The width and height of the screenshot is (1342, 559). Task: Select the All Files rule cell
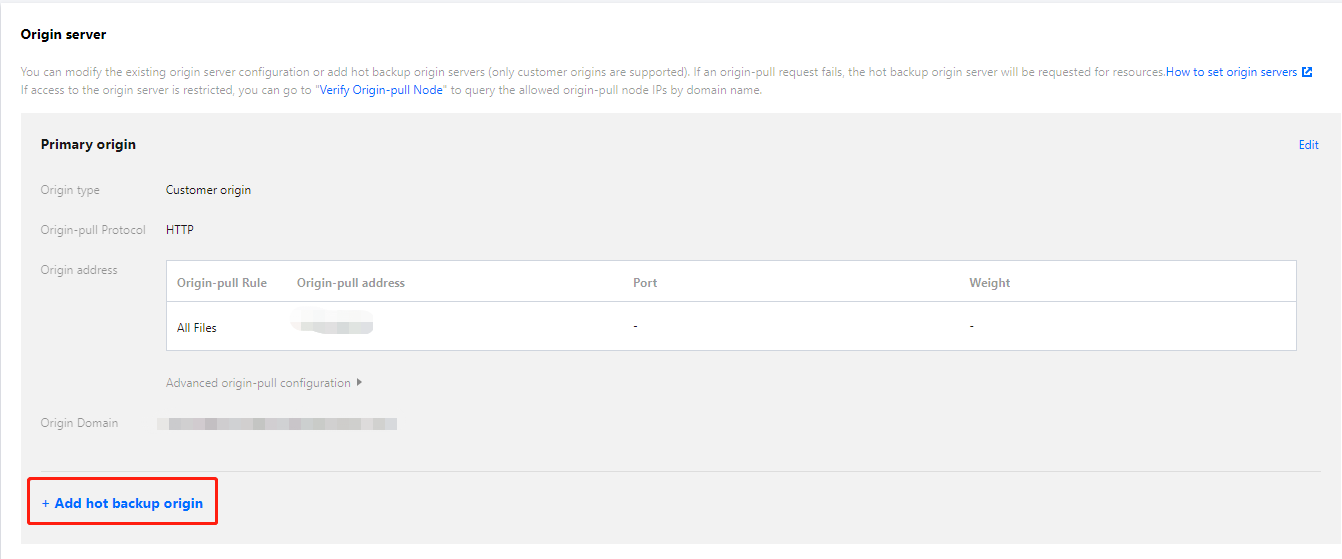point(197,327)
